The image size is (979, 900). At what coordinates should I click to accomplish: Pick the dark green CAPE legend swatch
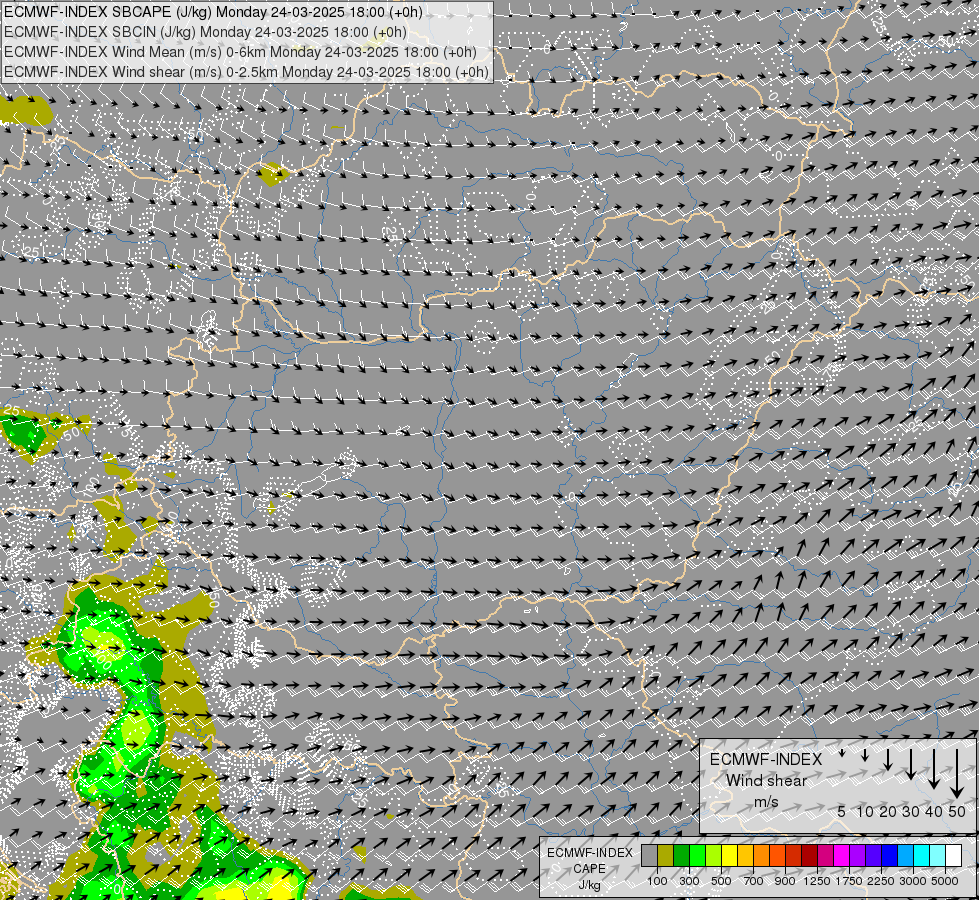point(682,856)
